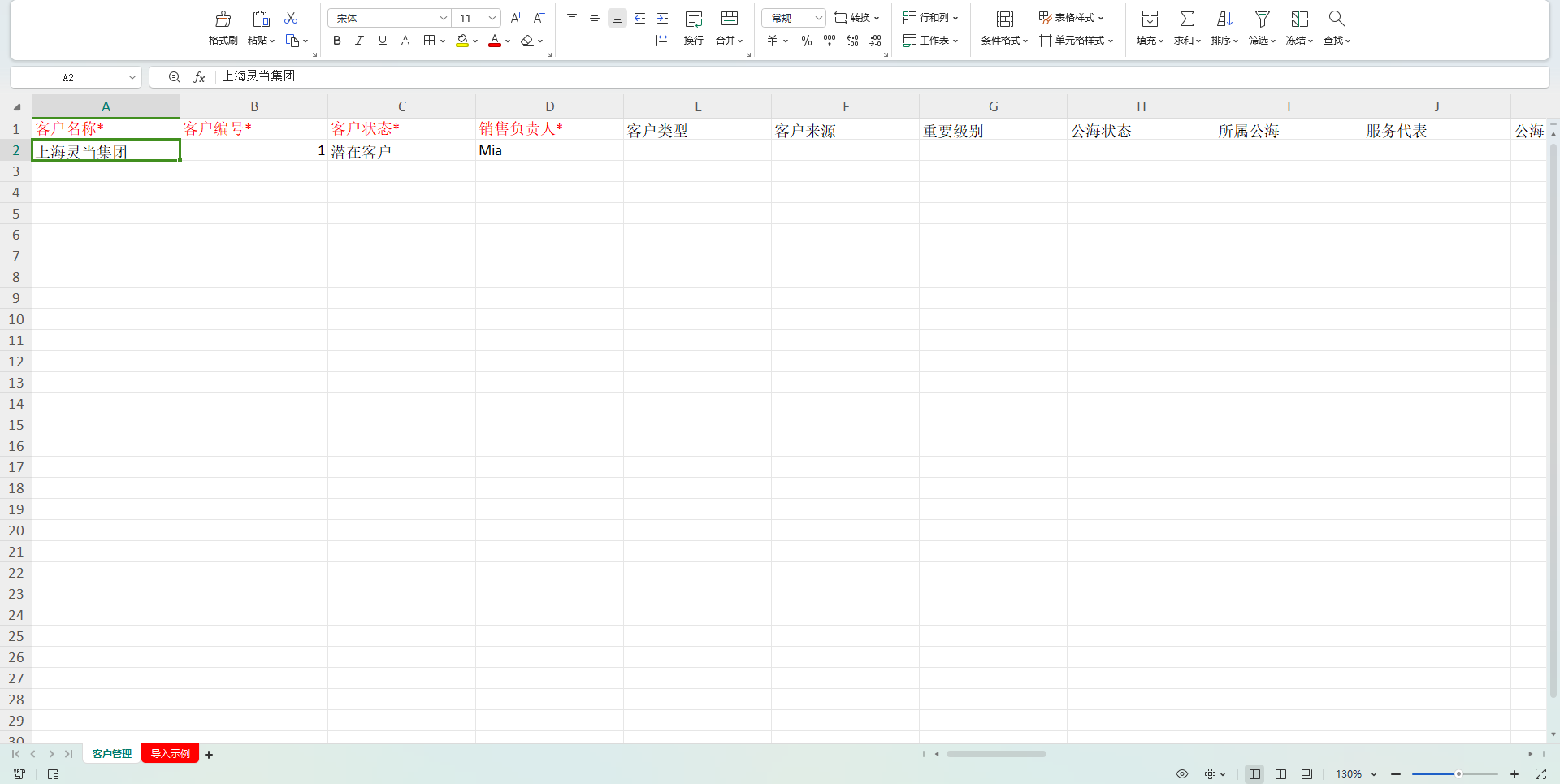Click the add new sheet plus button

pos(209,755)
